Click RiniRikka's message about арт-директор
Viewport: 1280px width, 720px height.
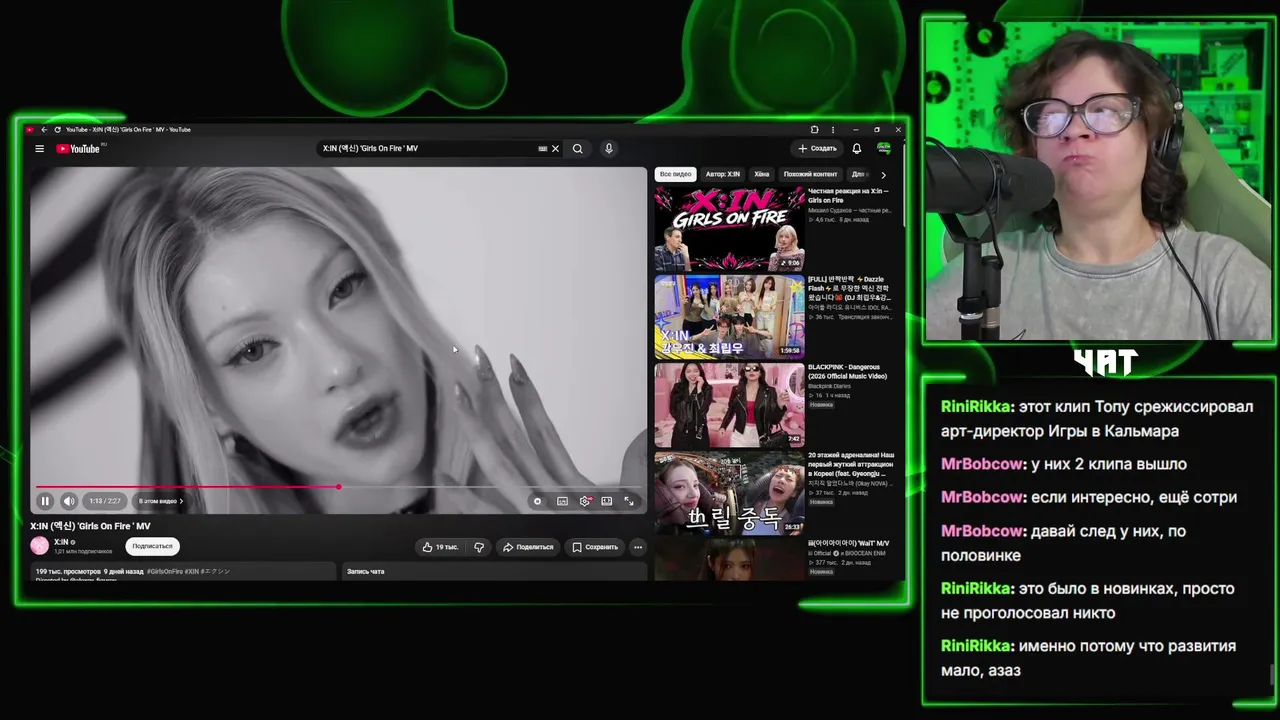(1097, 419)
